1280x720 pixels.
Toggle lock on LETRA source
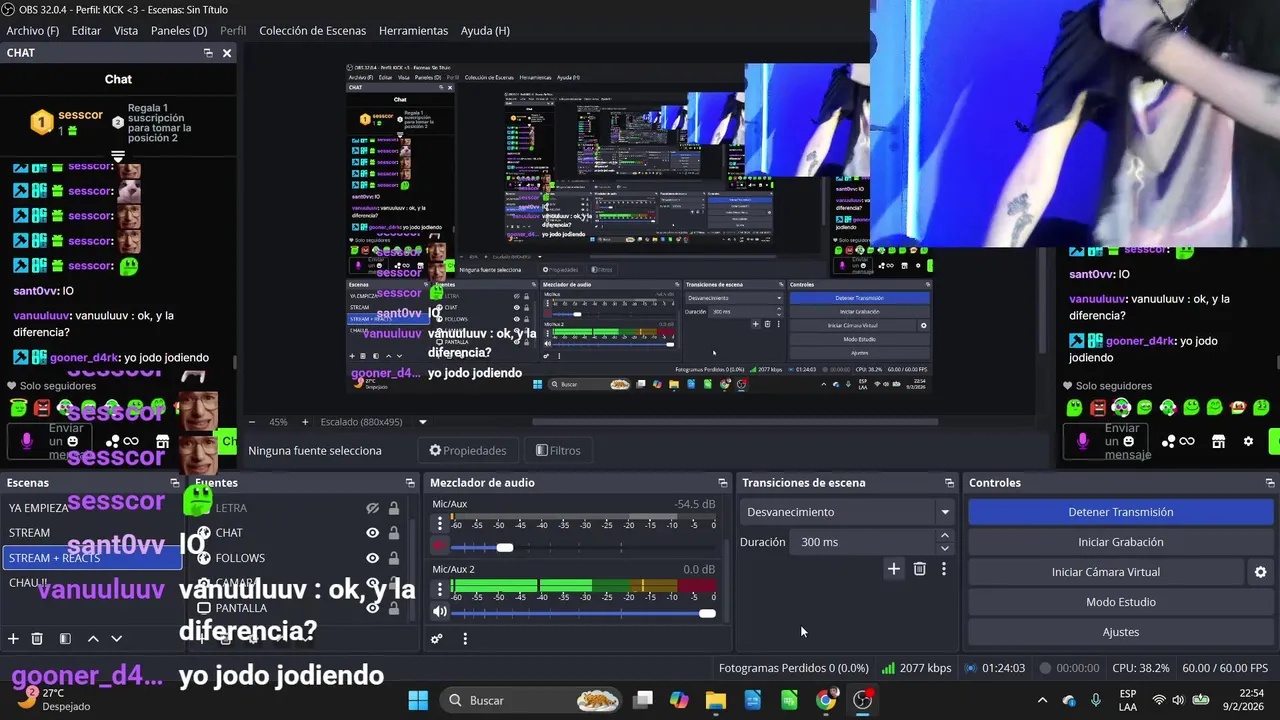tap(394, 508)
